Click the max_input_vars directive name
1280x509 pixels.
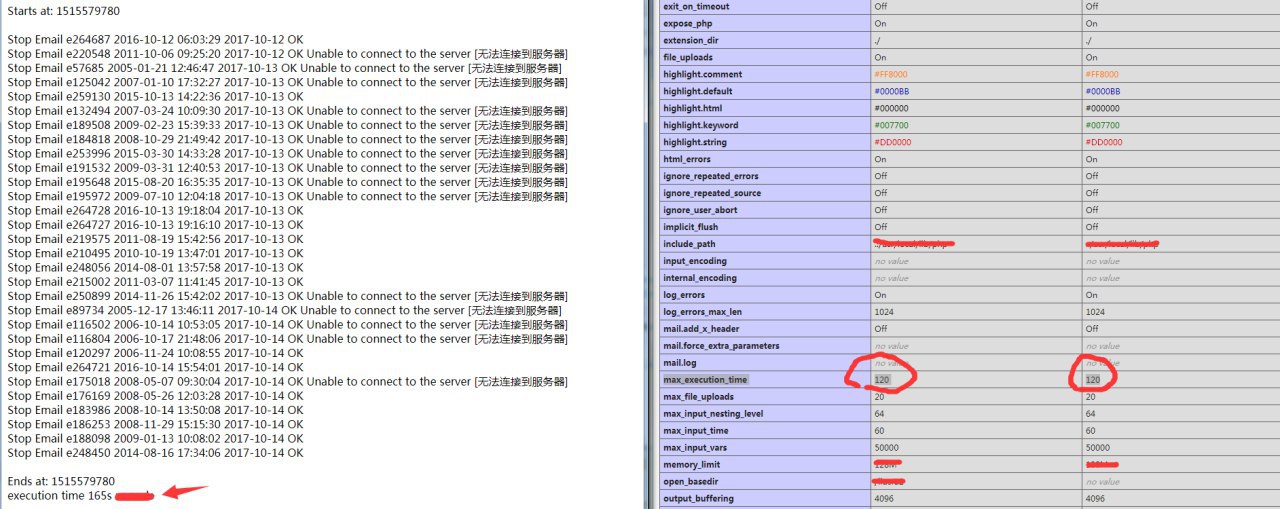coord(696,448)
